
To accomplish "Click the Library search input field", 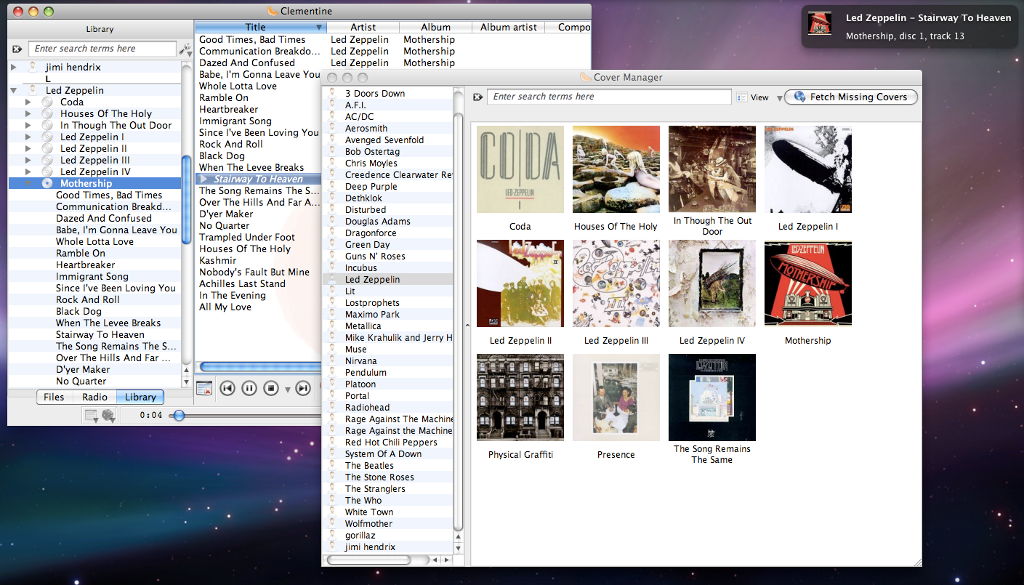I will click(102, 49).
